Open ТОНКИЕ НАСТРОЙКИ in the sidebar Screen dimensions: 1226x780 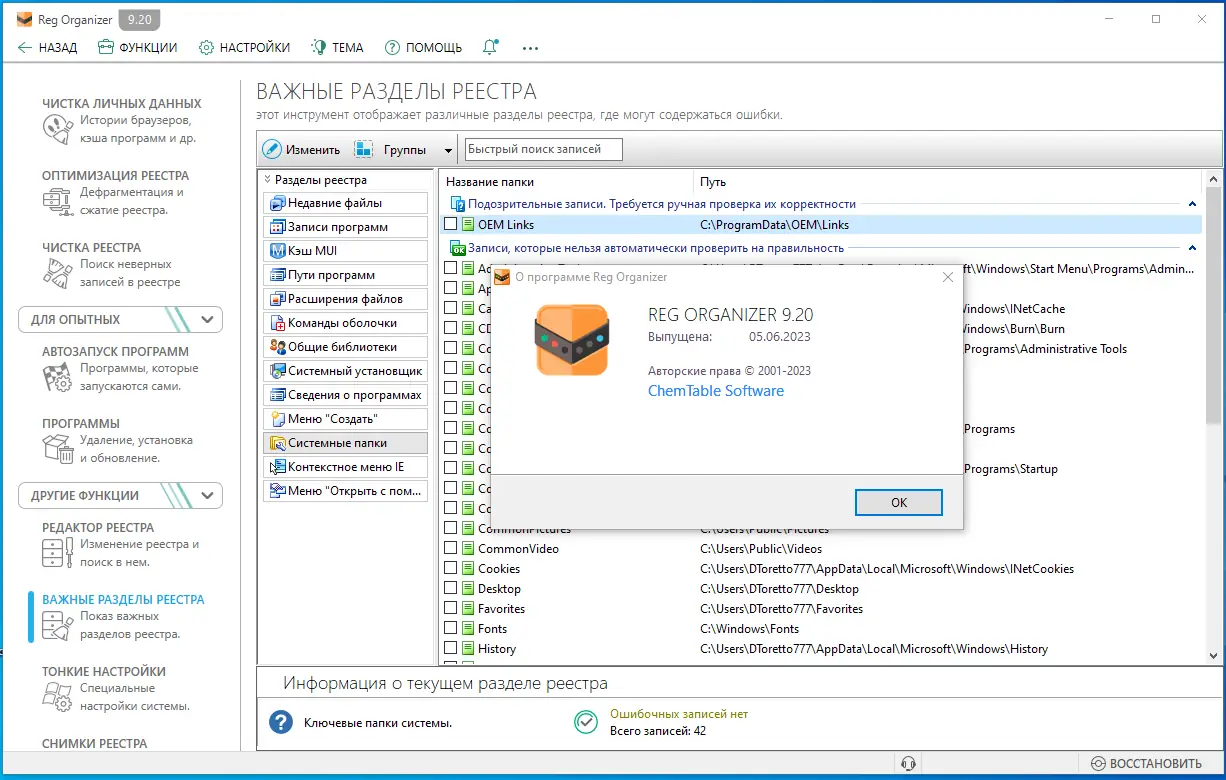pyautogui.click(x=115, y=688)
